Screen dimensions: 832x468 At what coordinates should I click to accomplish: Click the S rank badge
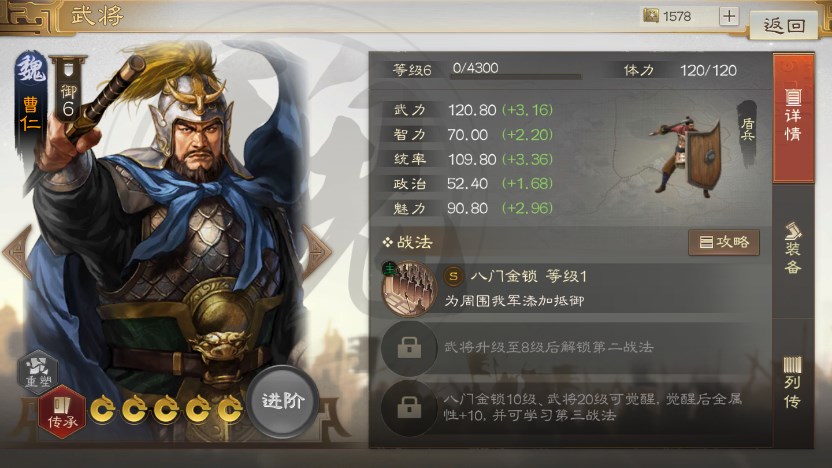point(453,276)
